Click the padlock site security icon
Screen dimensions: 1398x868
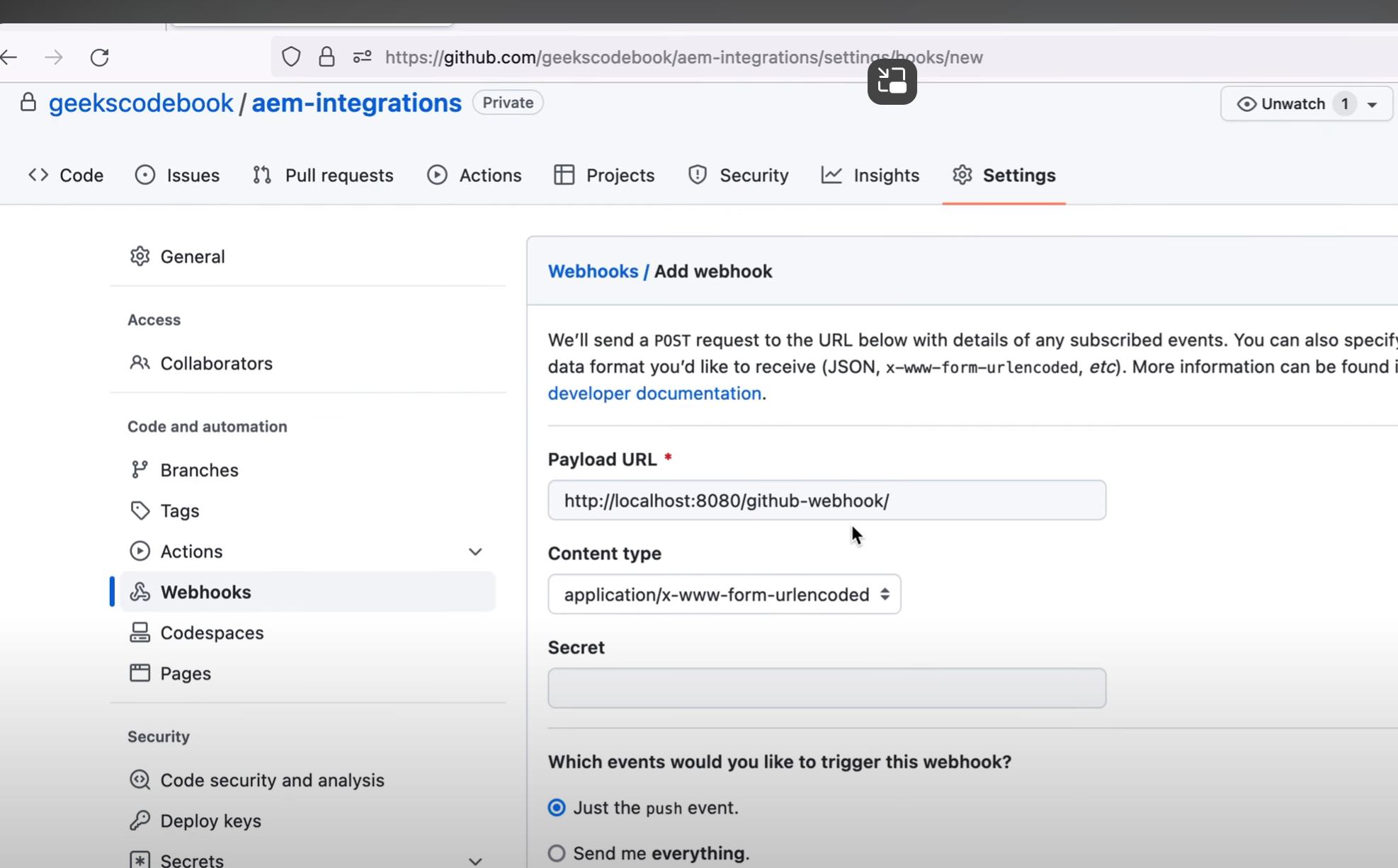click(326, 57)
